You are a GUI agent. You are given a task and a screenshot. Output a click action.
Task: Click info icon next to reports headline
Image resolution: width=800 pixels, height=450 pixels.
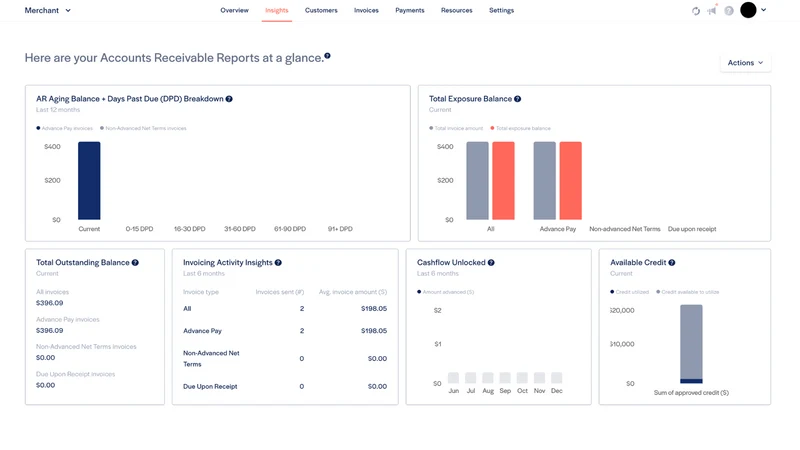click(328, 56)
